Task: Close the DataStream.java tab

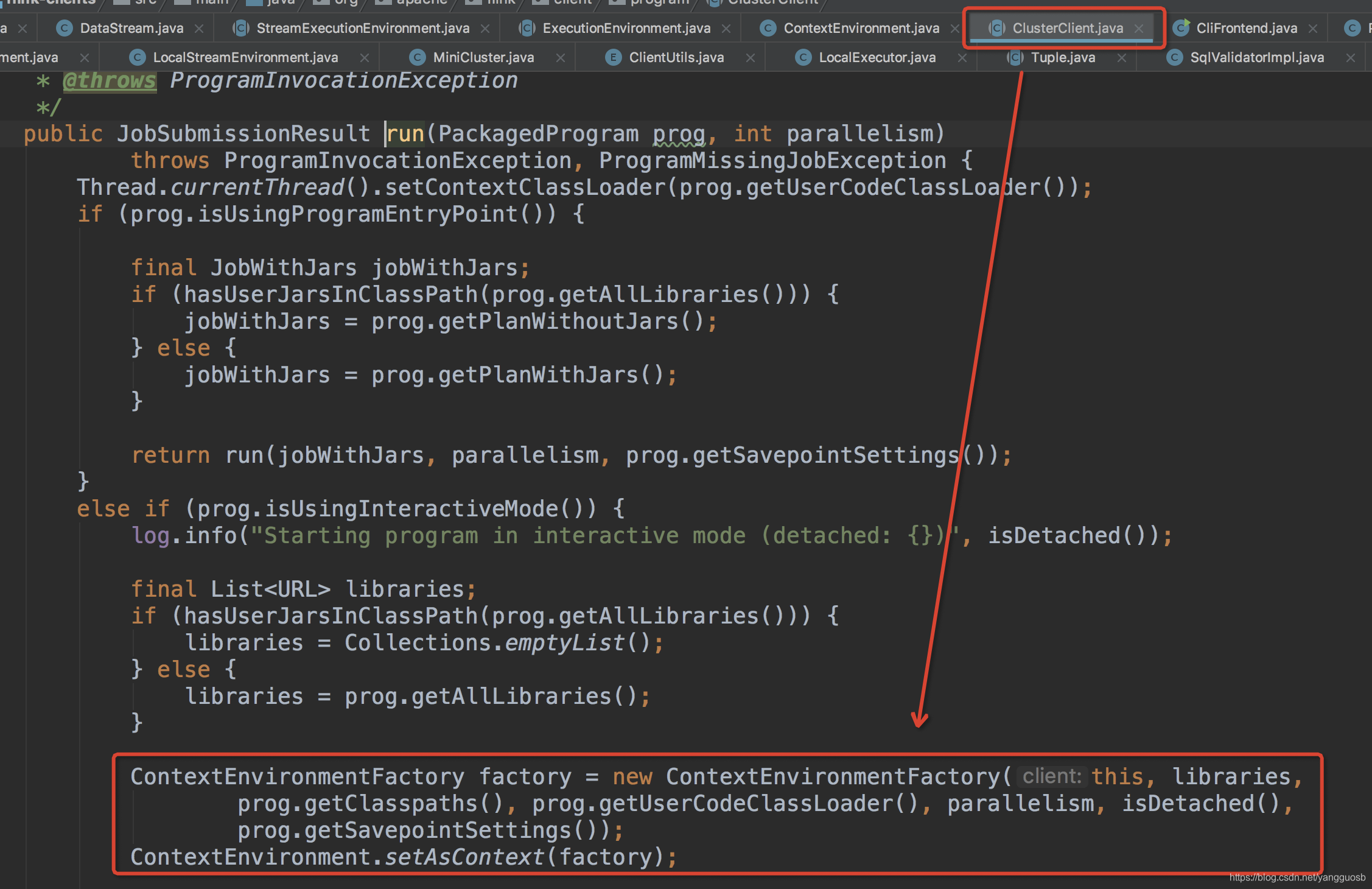Action: pos(199,29)
